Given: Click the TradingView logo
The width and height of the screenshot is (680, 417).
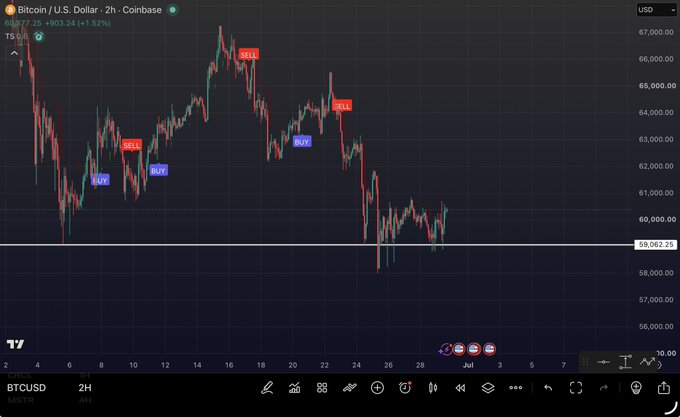Looking at the screenshot, I should coord(16,344).
